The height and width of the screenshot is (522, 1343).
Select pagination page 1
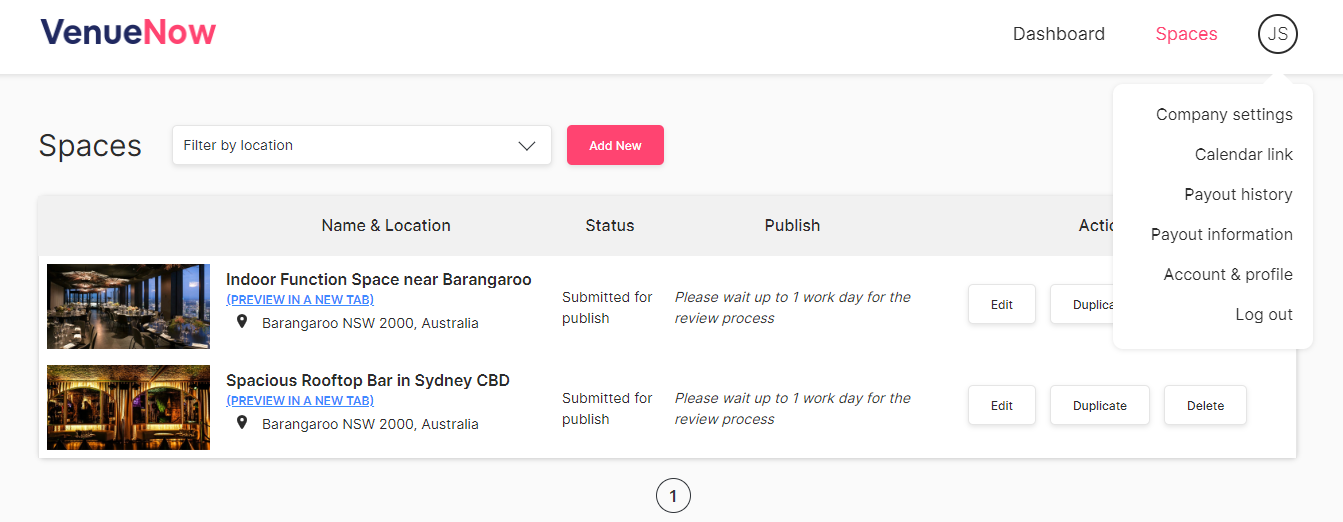(x=673, y=495)
